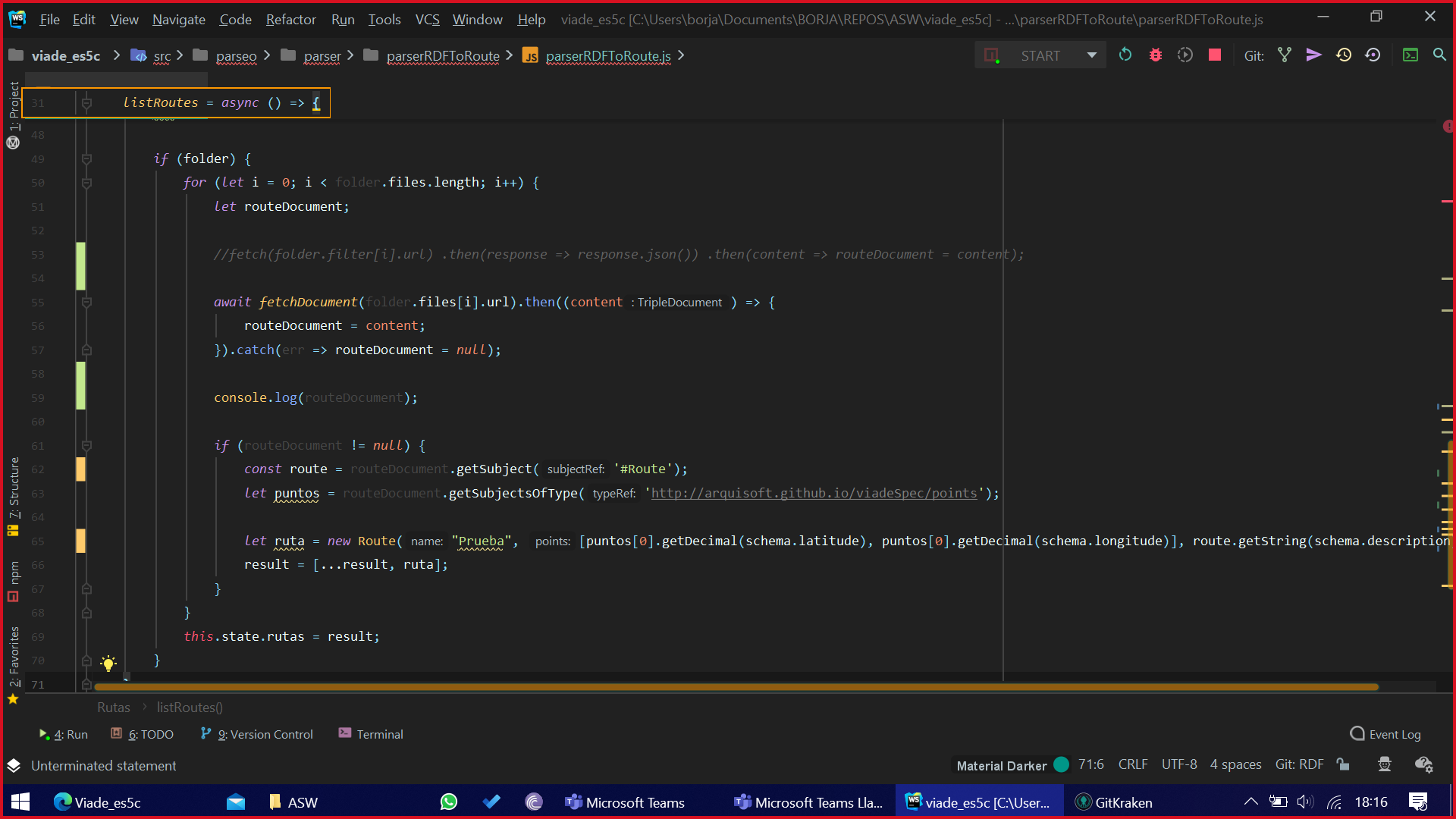This screenshot has height=819, width=1456.
Task: Open the green Terminal toolbar icon
Action: tap(1410, 55)
